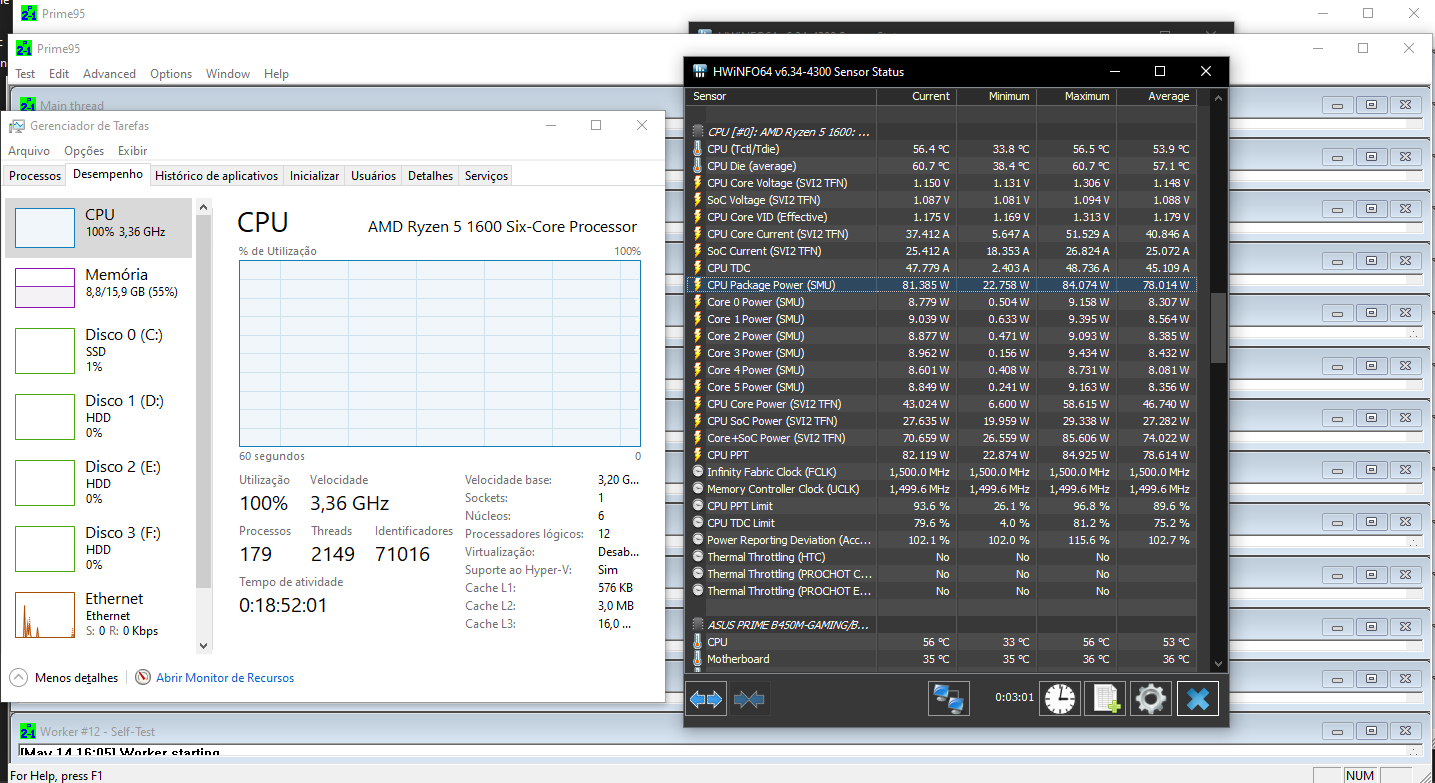Switch to the Histórico de aplicativos tab
The image size is (1435, 783).
(x=217, y=176)
